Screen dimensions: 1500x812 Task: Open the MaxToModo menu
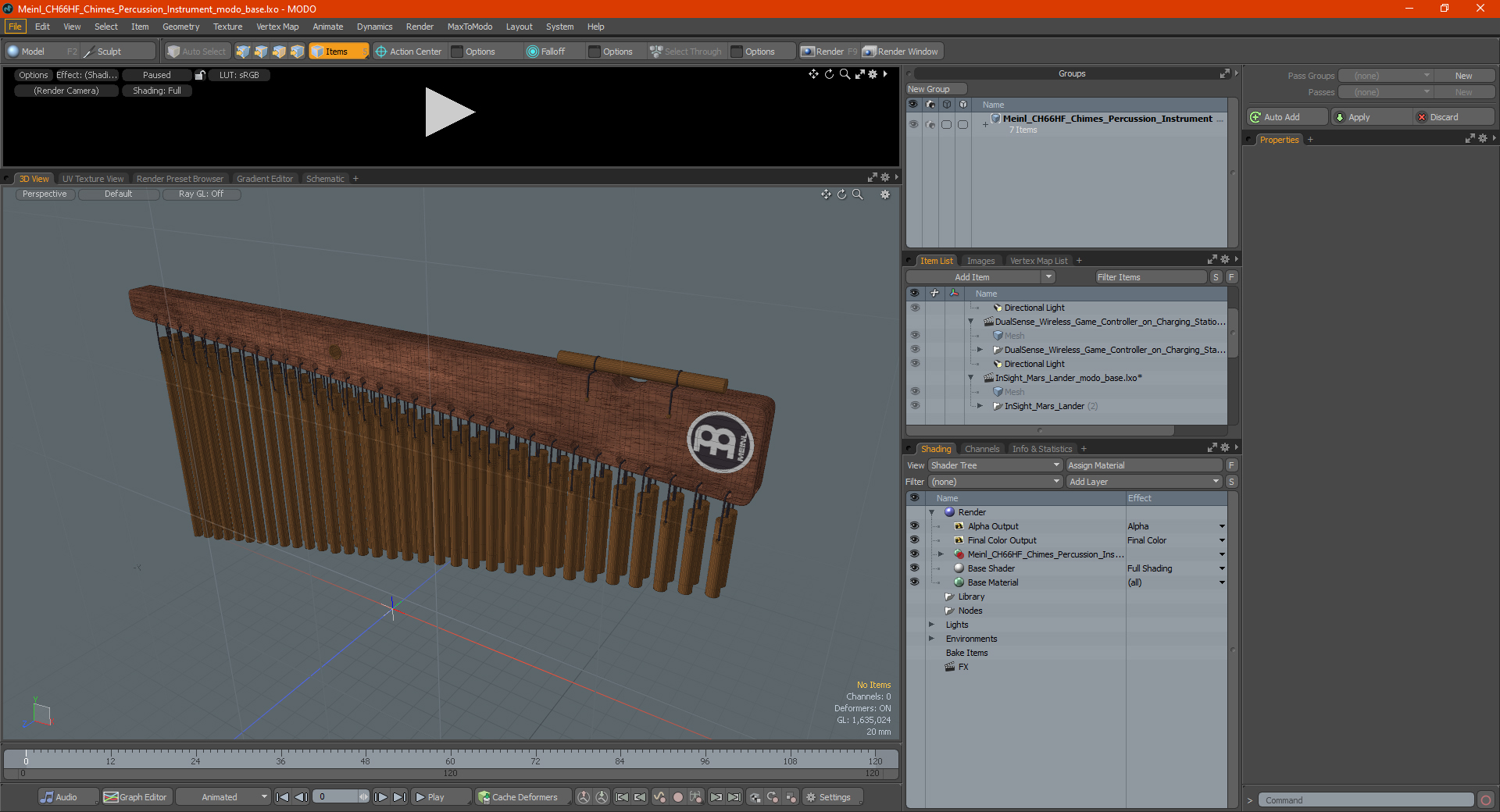click(x=470, y=27)
